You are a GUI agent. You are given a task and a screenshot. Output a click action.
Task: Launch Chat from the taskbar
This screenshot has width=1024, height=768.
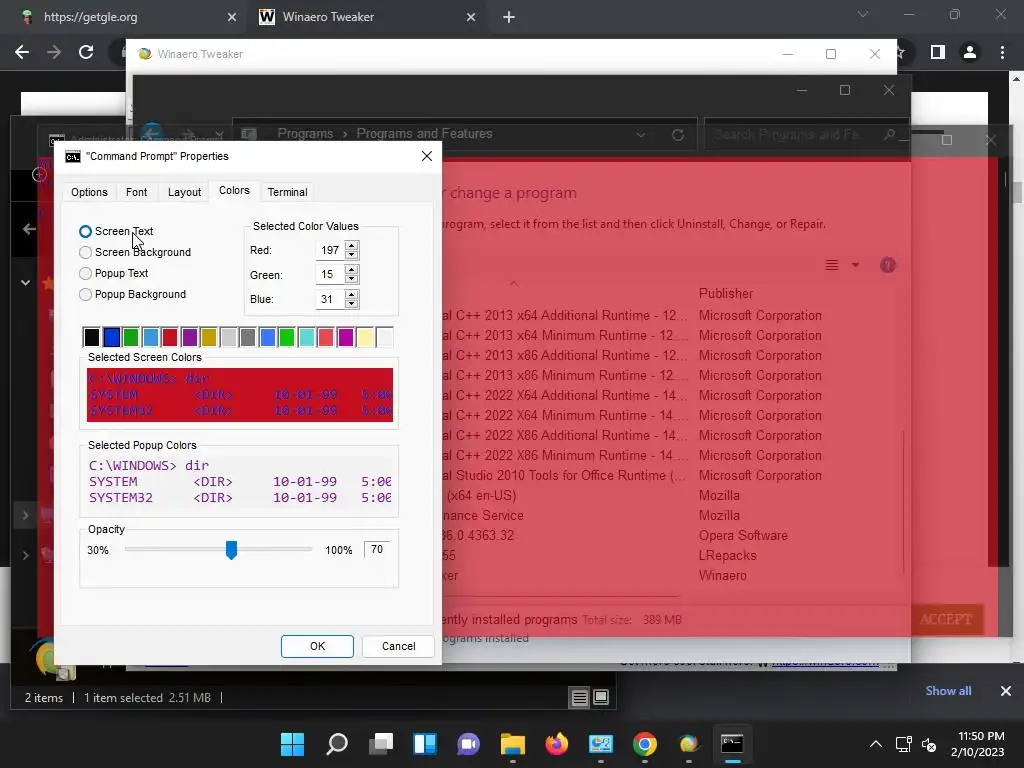468,744
